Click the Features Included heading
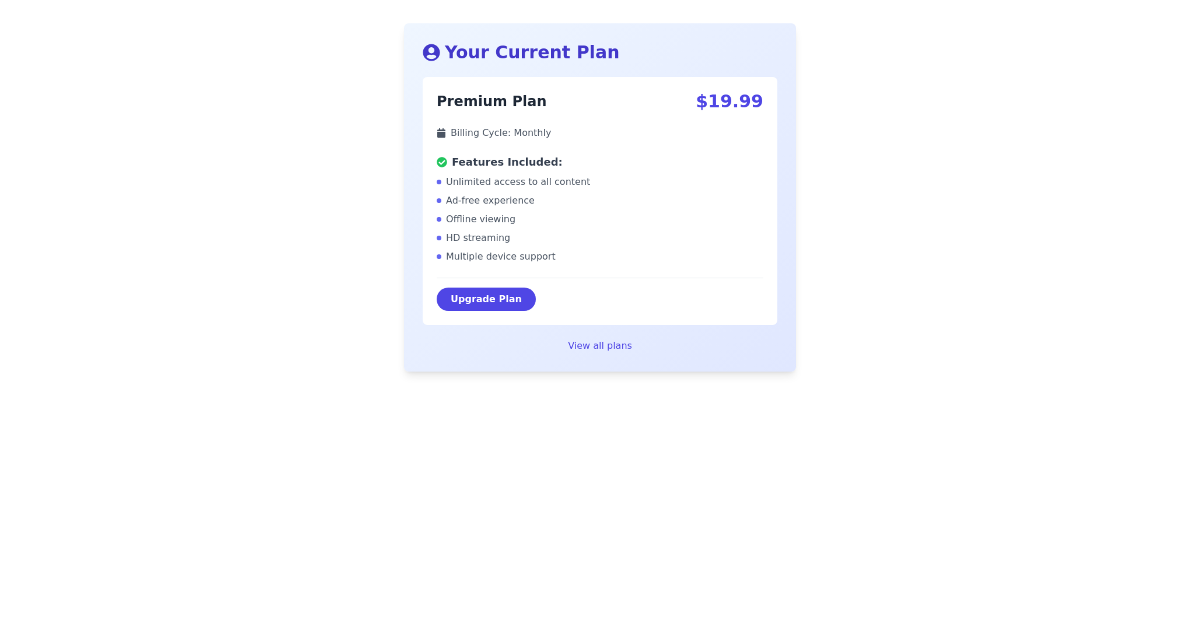The width and height of the screenshot is (1200, 630). coord(506,161)
